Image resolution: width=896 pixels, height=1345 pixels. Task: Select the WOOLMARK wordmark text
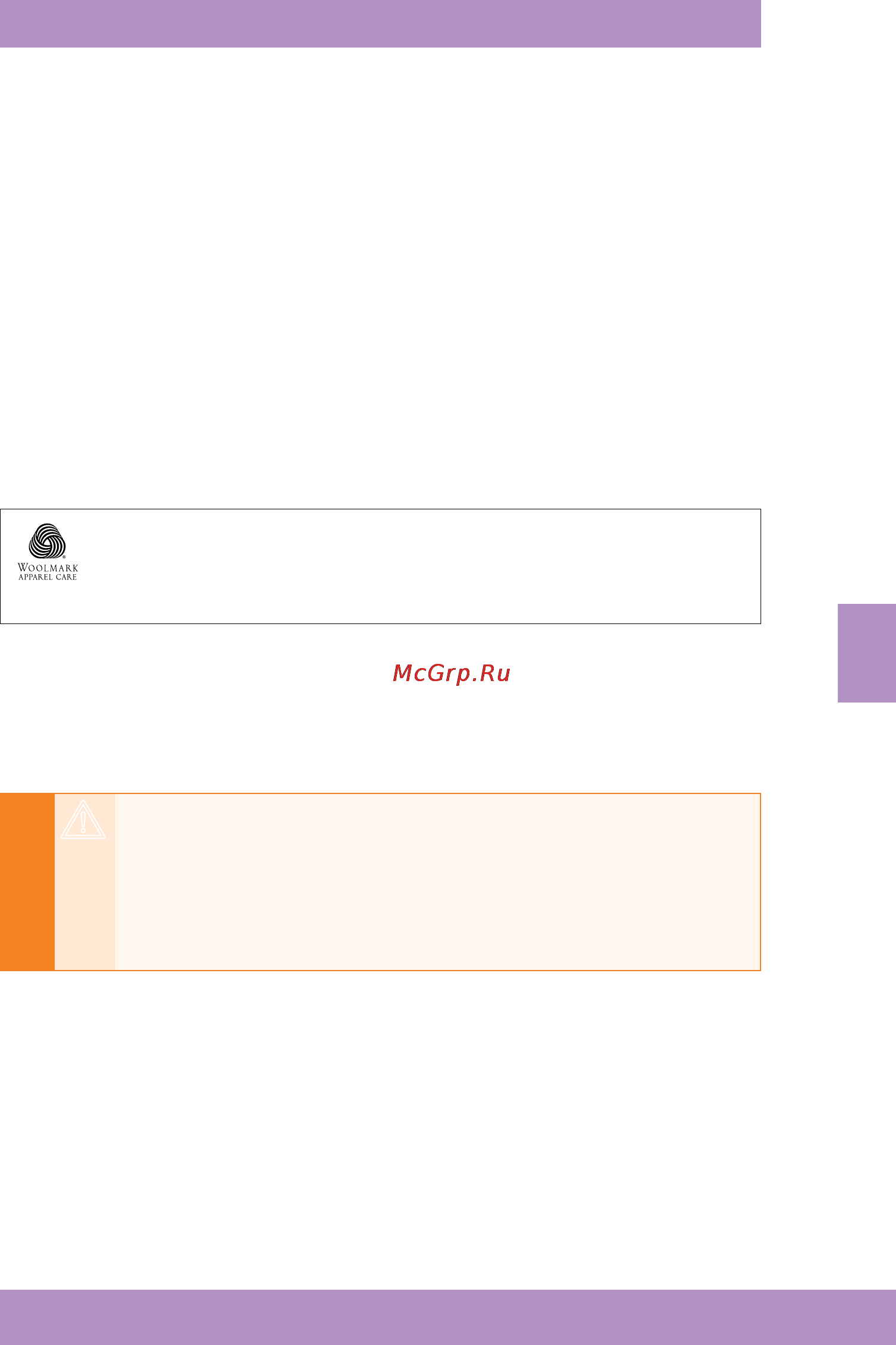pos(48,568)
